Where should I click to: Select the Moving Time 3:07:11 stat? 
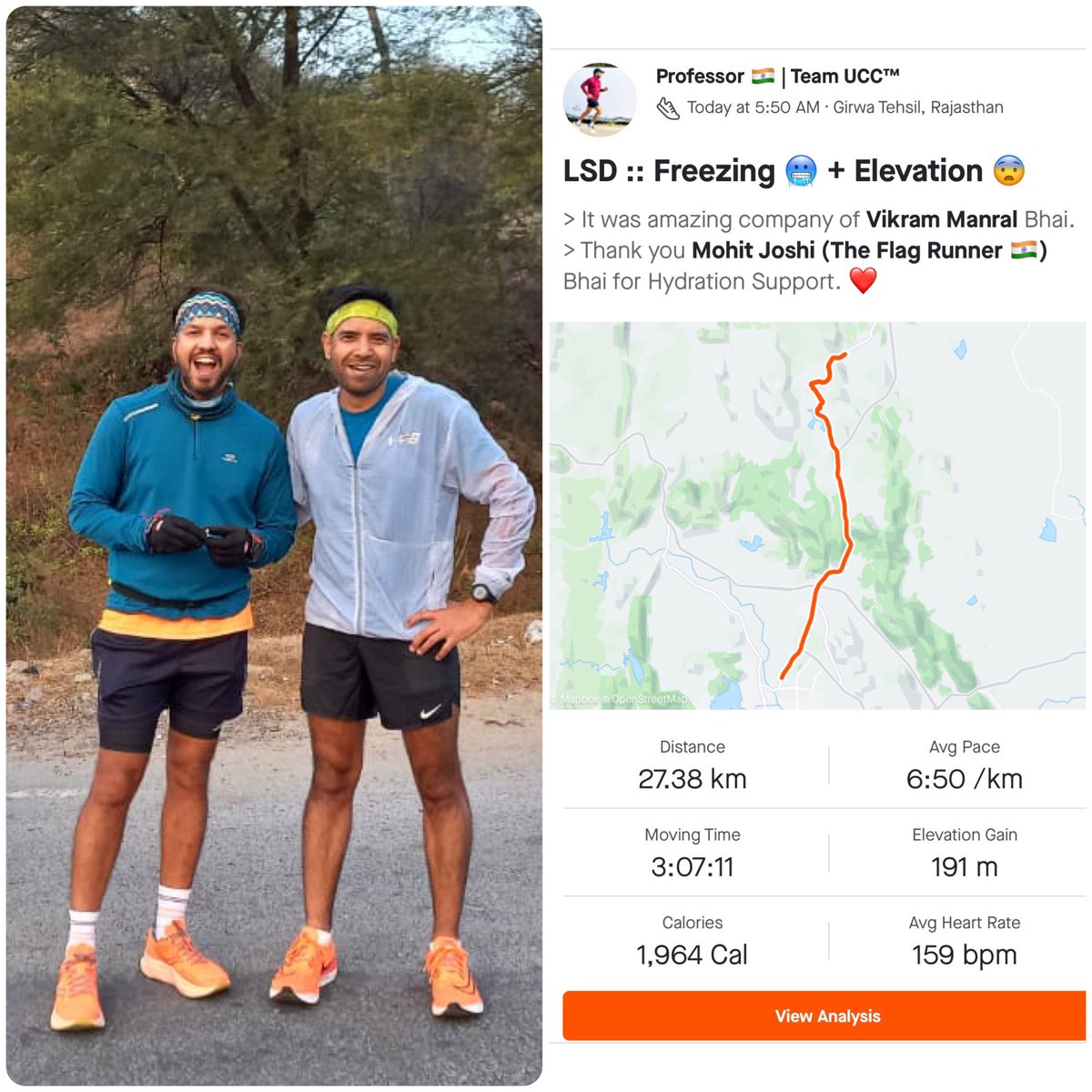[x=693, y=853]
